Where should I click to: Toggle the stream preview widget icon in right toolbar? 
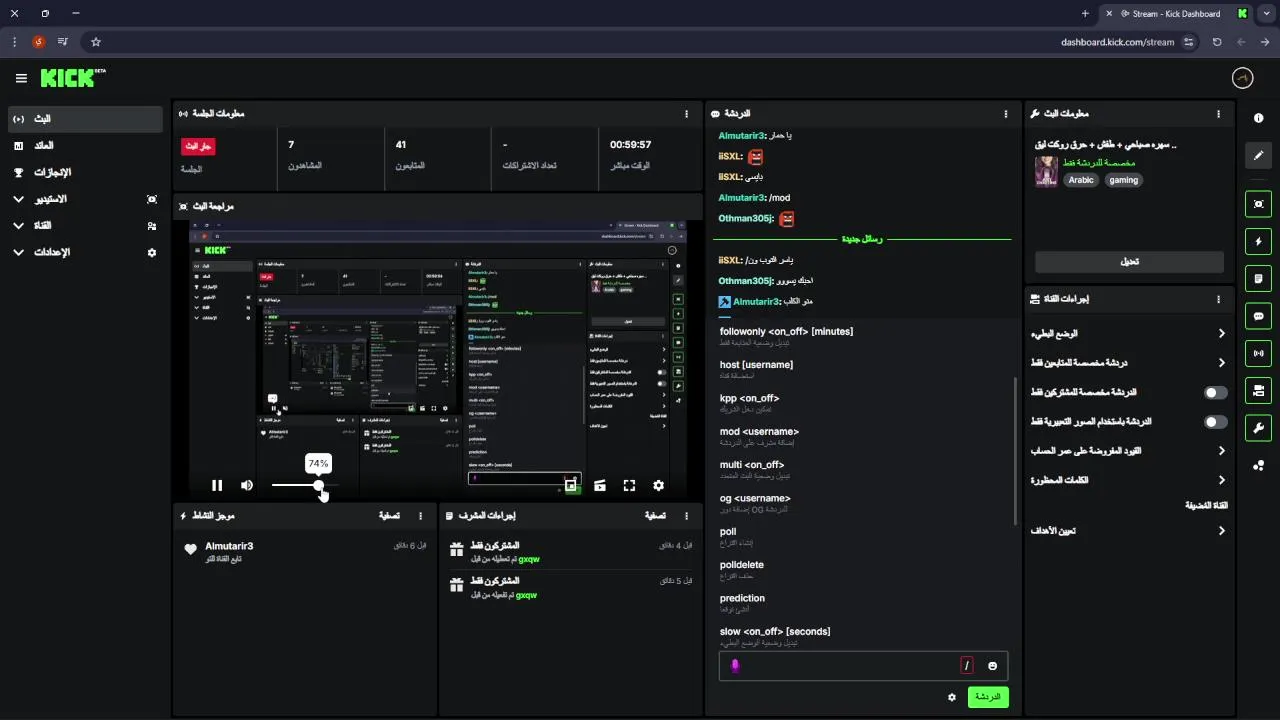pyautogui.click(x=1259, y=204)
